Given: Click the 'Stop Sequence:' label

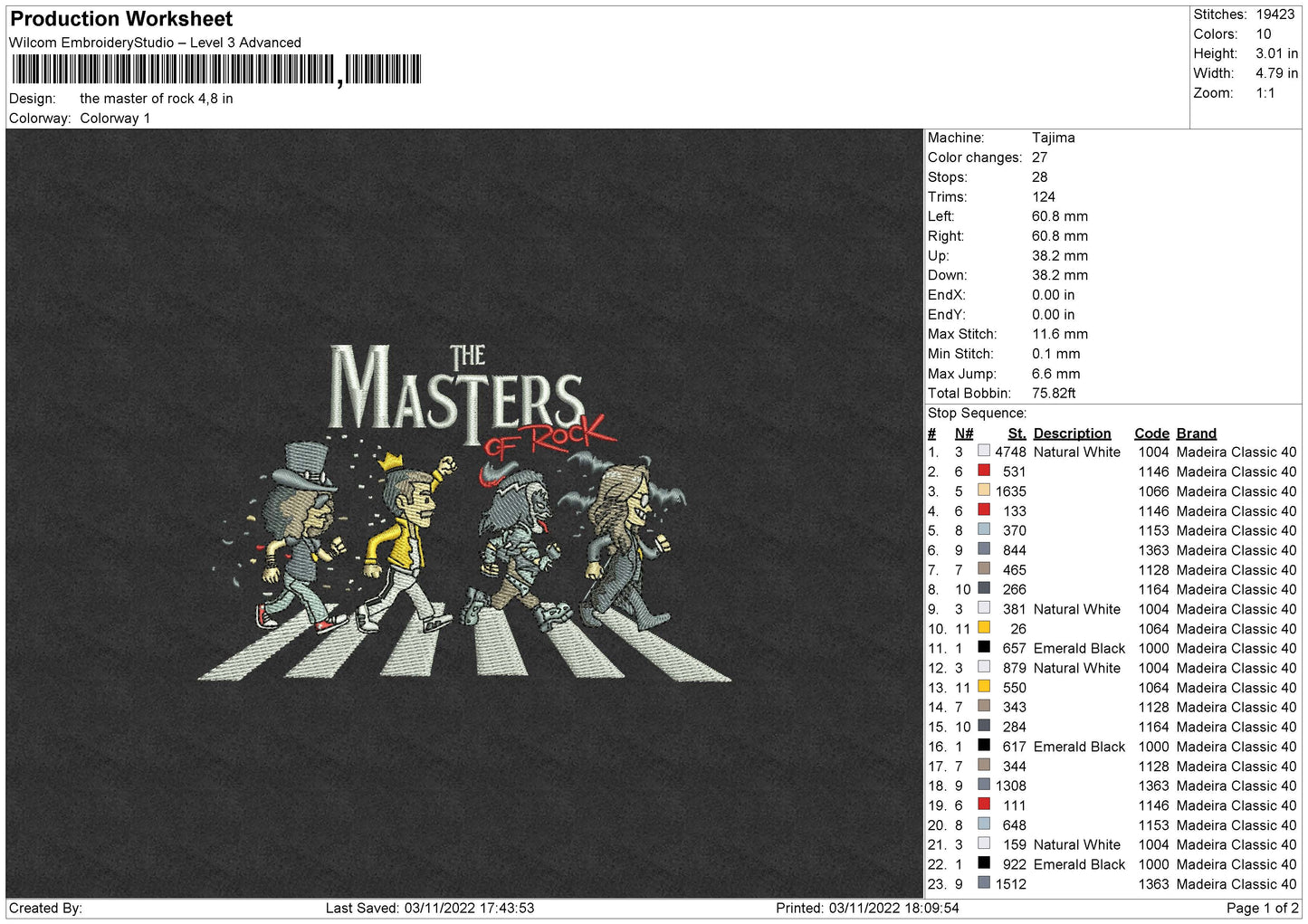Looking at the screenshot, I should 977,414.
